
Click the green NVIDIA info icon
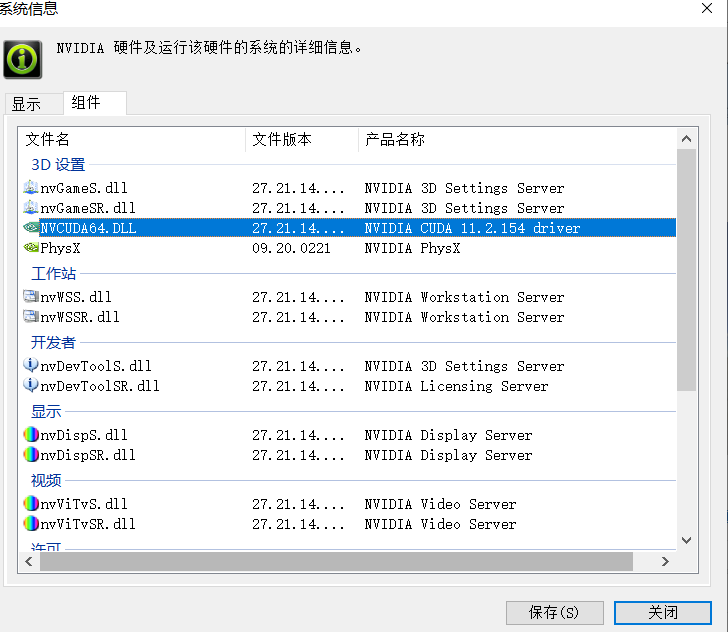[x=22, y=59]
